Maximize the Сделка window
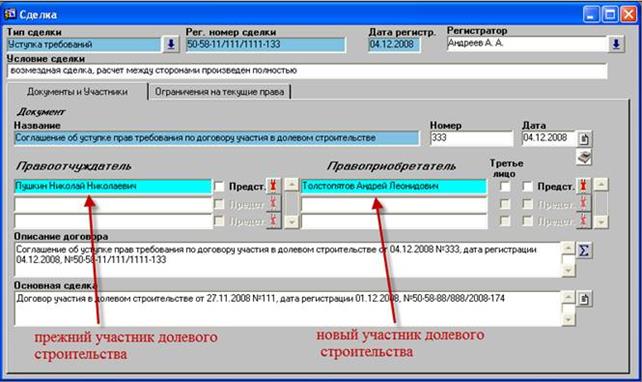 click(610, 15)
